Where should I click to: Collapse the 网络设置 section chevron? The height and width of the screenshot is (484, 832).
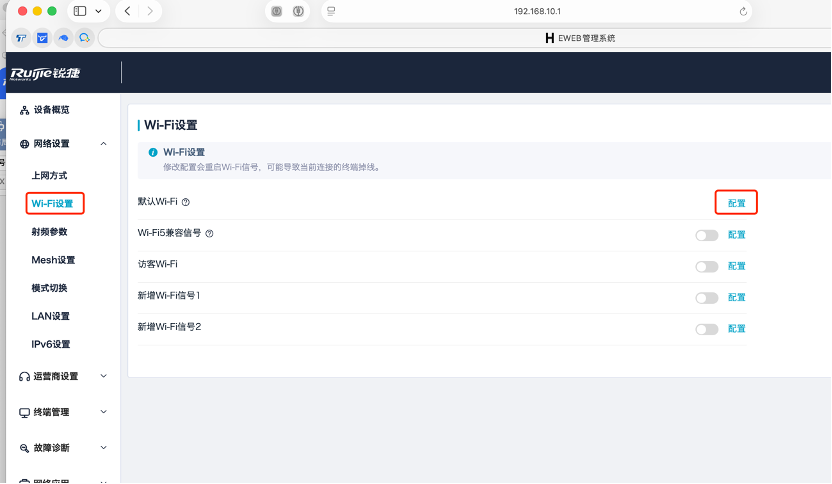103,144
